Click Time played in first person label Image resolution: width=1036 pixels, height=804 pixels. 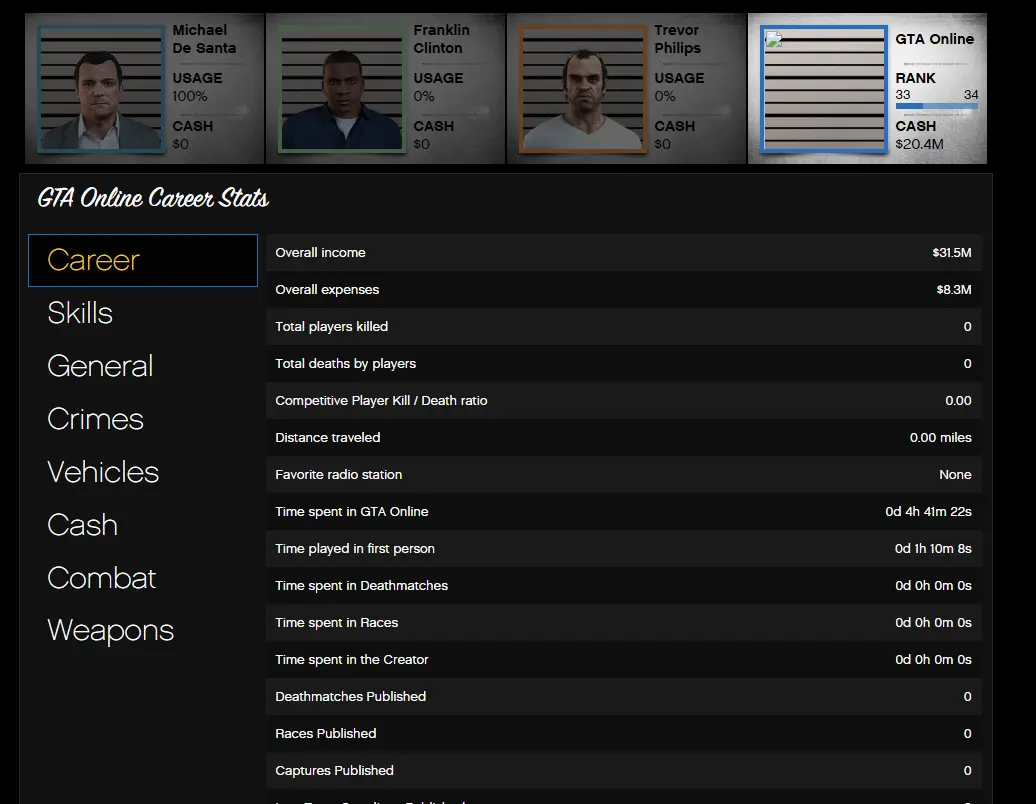pyautogui.click(x=355, y=548)
